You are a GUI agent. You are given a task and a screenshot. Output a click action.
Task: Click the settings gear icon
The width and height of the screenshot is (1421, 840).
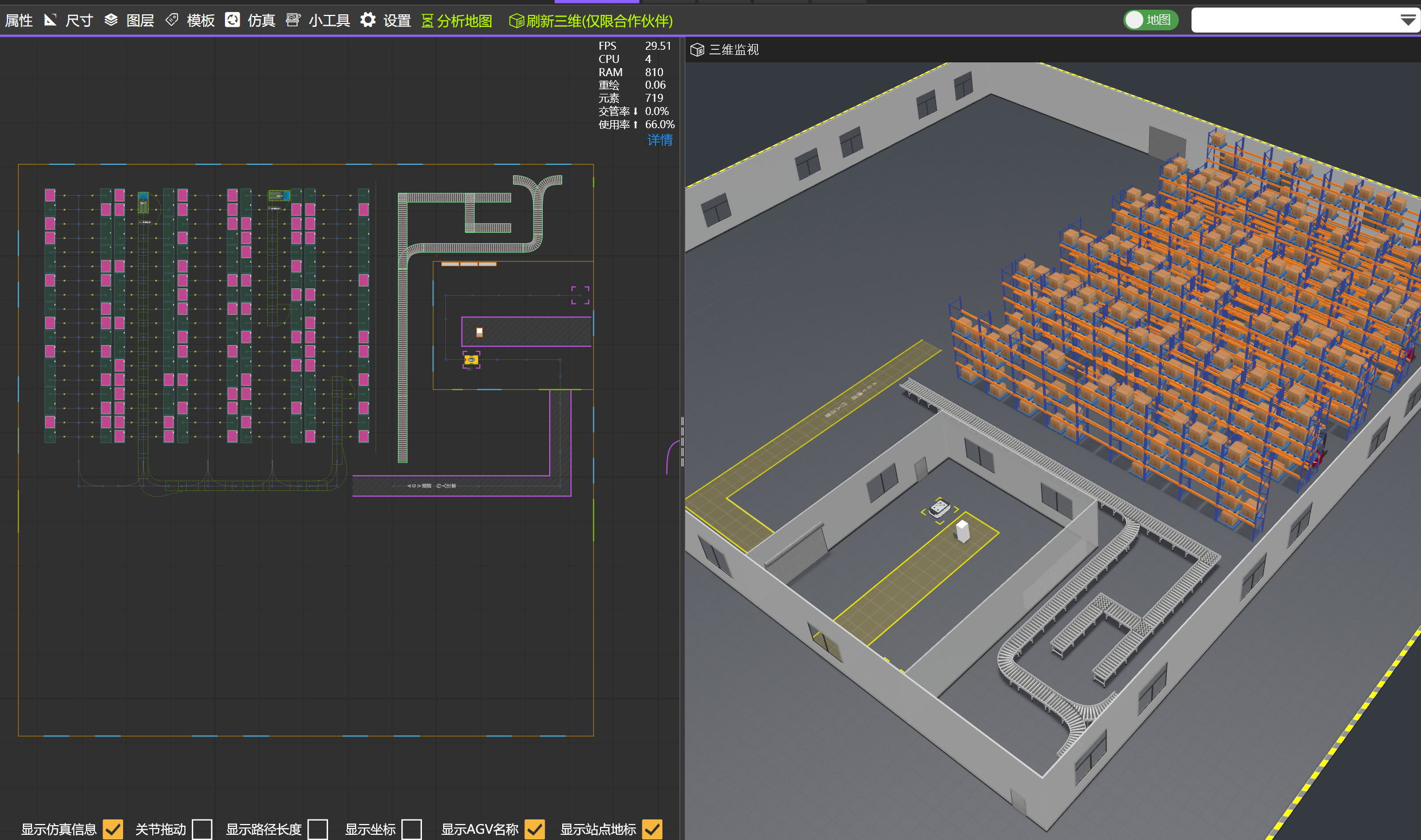tap(368, 20)
